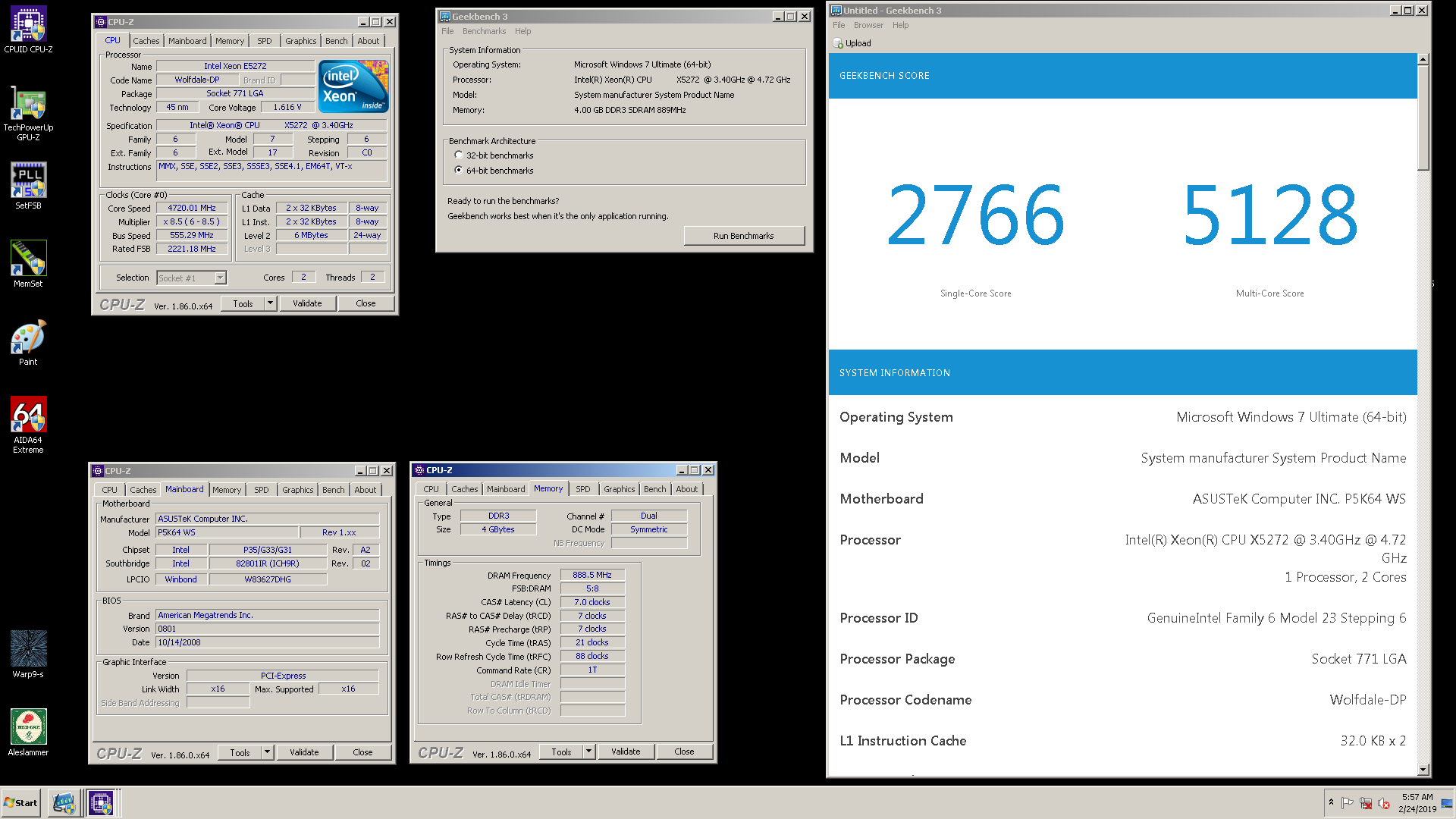Screen dimensions: 1456x819
Task: Switch to Bench tab in top CPU-Z
Action: (337, 41)
